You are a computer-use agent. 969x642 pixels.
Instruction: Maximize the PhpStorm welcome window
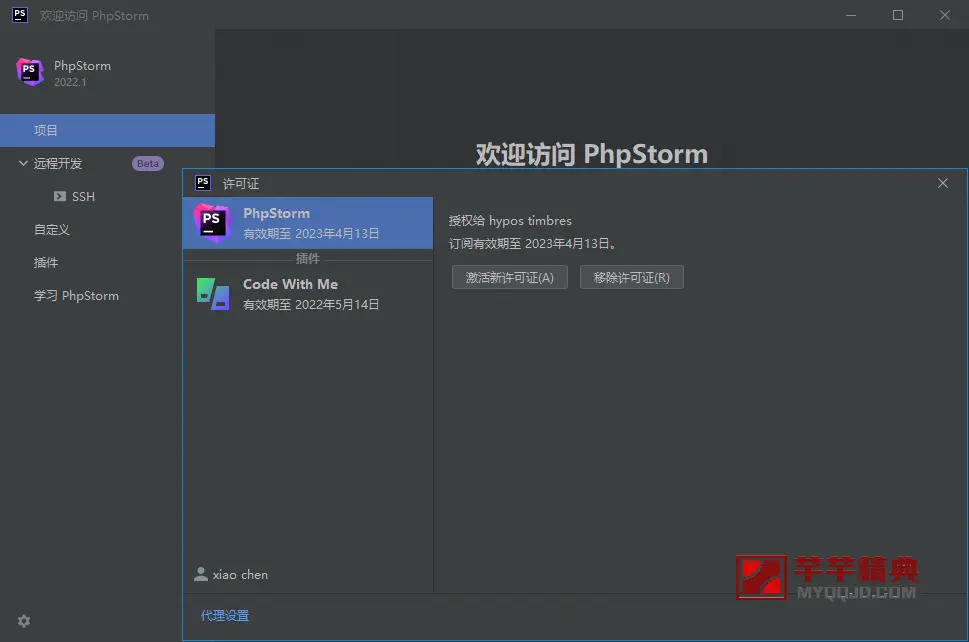(x=898, y=15)
